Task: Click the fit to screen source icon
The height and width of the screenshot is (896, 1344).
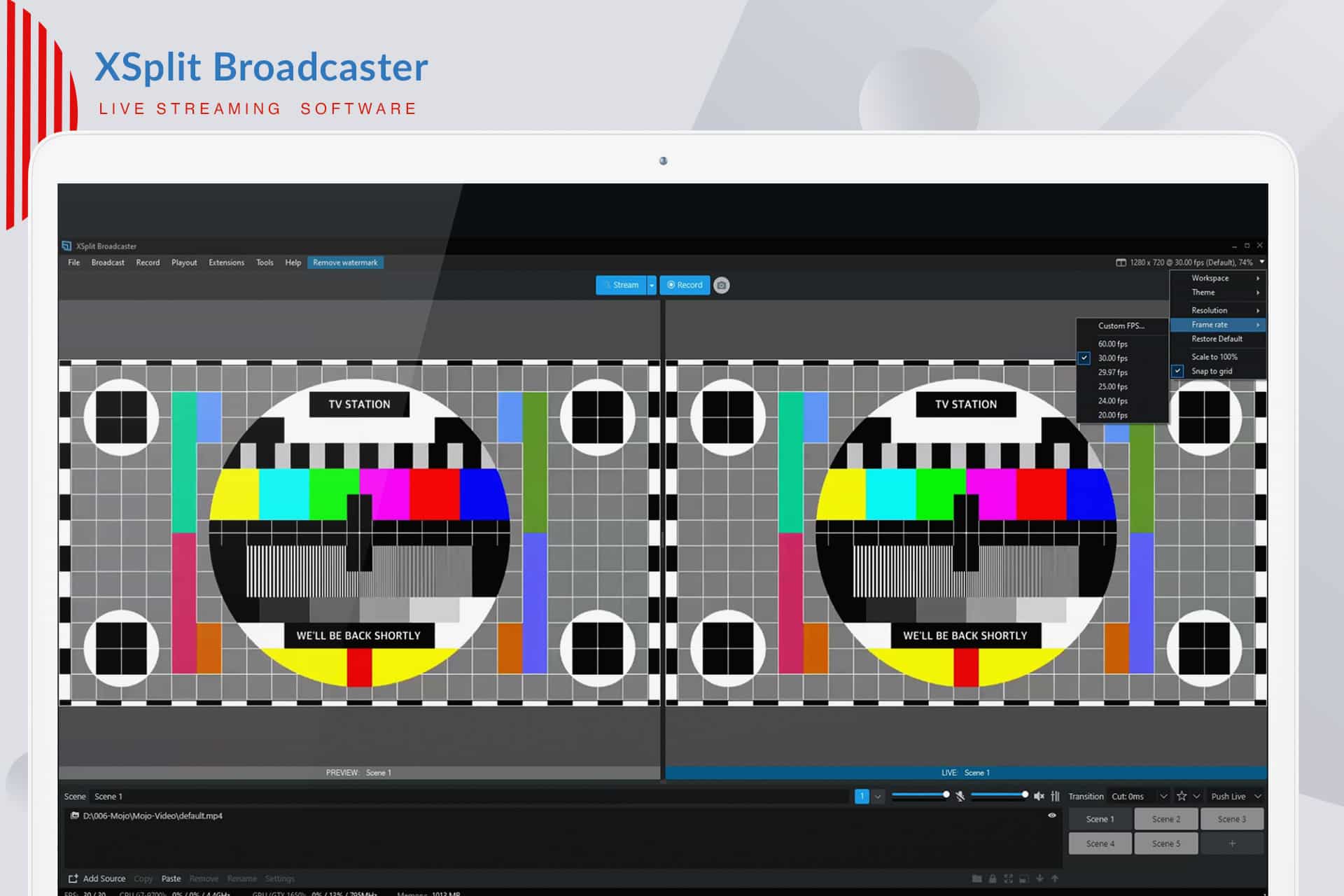Action: 1008,878
